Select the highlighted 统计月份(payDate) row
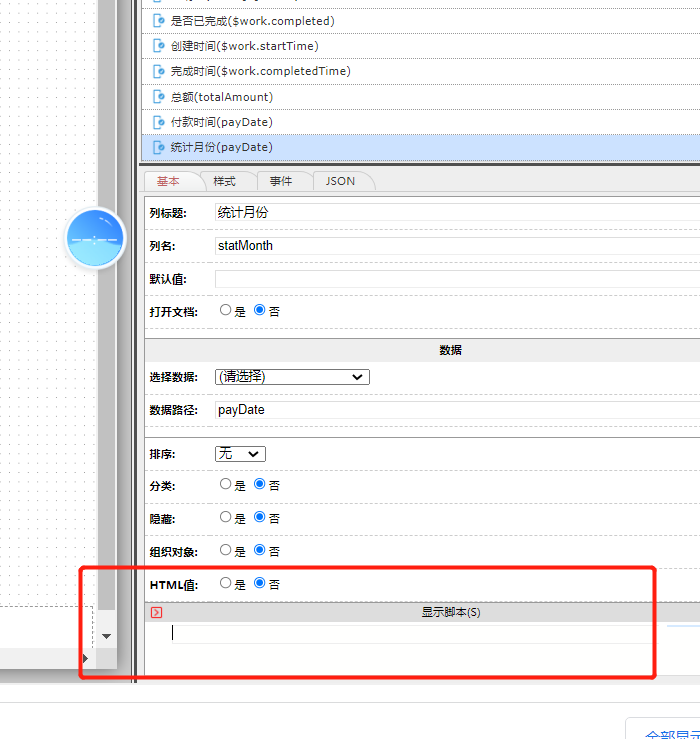The width and height of the screenshot is (700, 739). (420, 147)
